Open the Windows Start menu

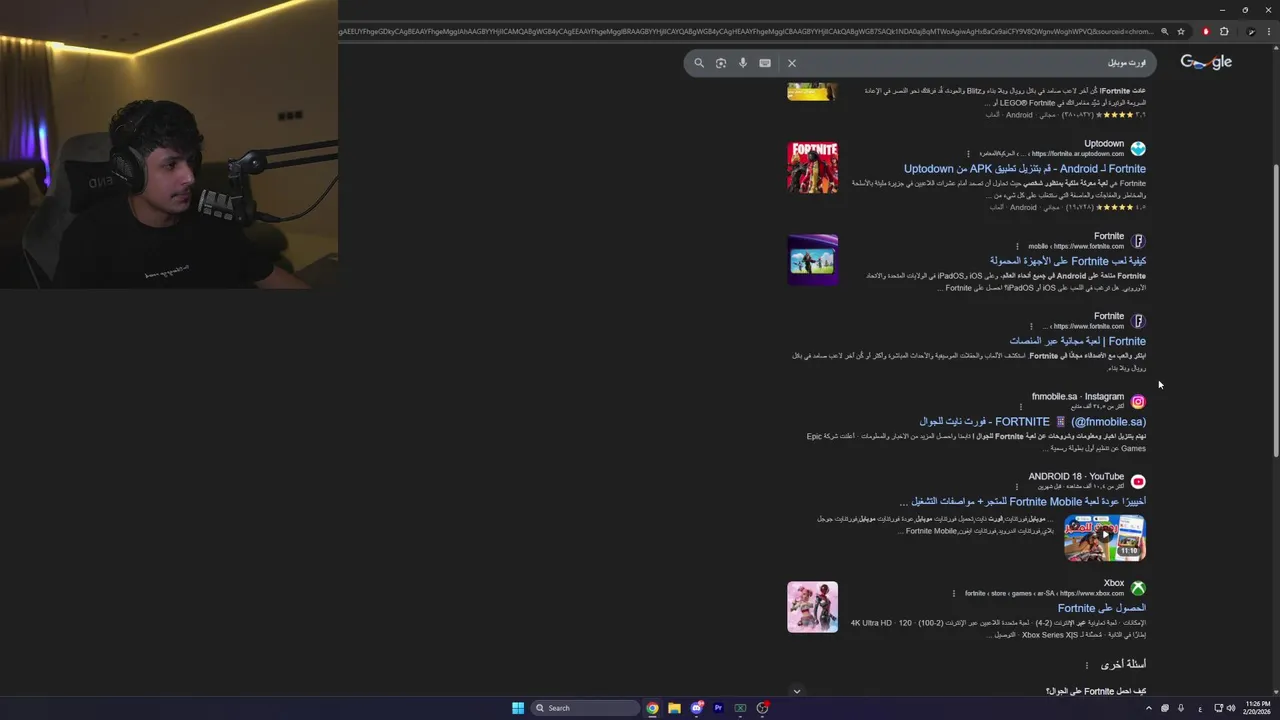[x=518, y=708]
